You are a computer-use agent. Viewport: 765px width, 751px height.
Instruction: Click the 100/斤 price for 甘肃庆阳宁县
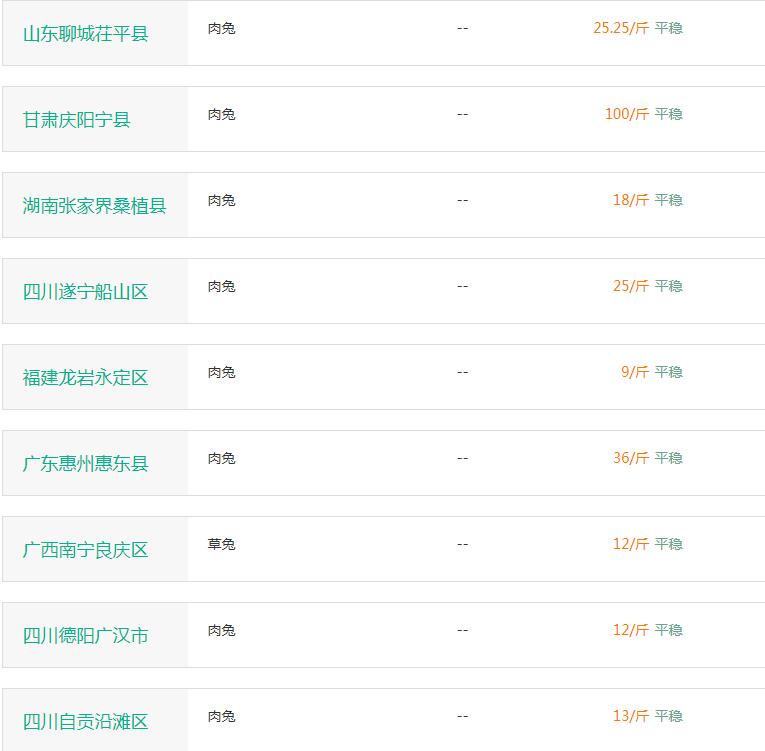point(627,114)
